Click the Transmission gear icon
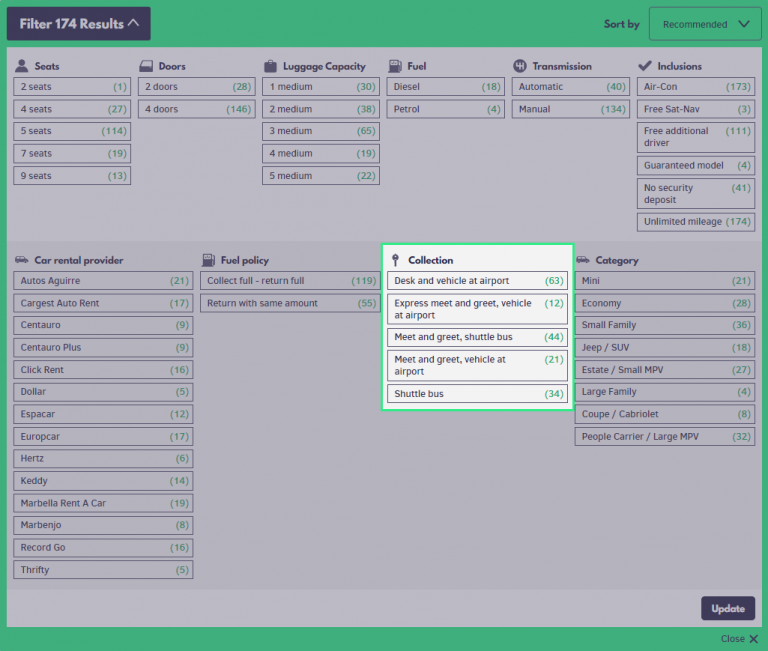Viewport: 768px width, 651px height. [x=519, y=66]
